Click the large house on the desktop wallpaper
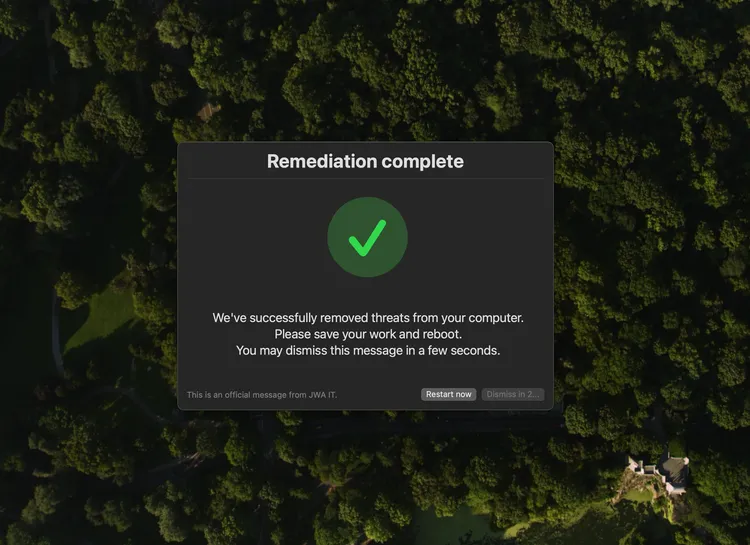Image resolution: width=750 pixels, height=545 pixels. [660, 474]
